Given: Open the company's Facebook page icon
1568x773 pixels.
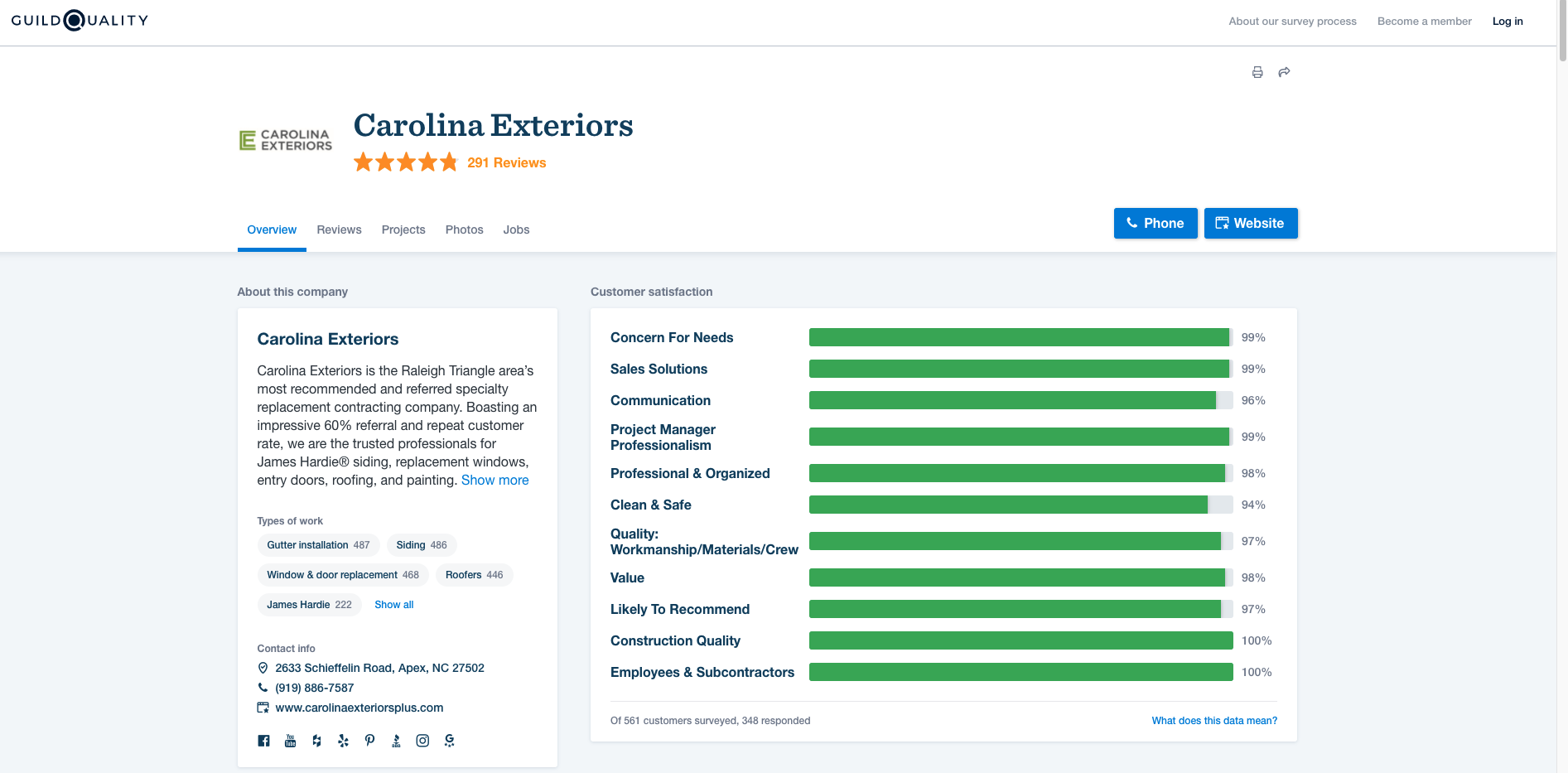Looking at the screenshot, I should click(263, 741).
